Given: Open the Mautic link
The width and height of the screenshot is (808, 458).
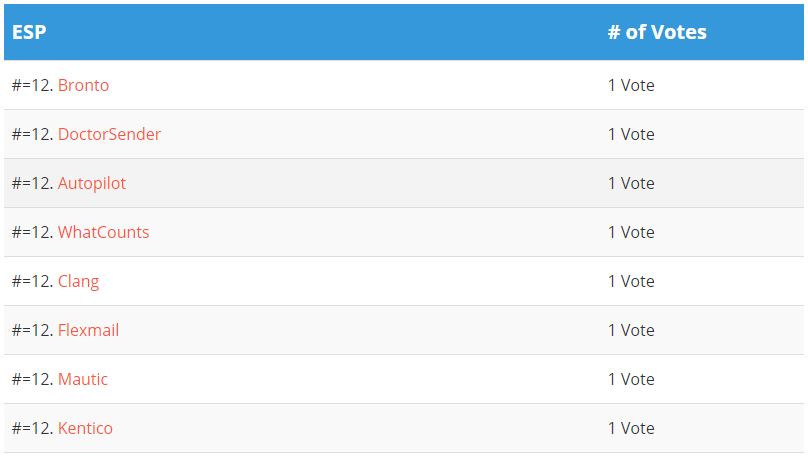Looking at the screenshot, I should pyautogui.click(x=82, y=379).
